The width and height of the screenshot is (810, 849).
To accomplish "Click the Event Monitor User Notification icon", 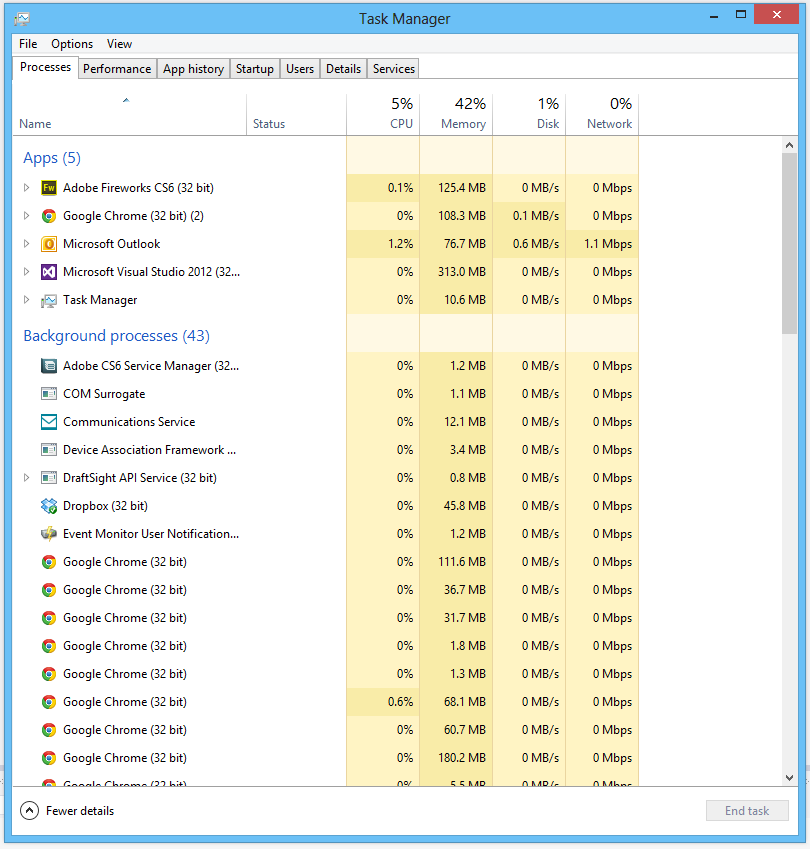I will tap(48, 533).
